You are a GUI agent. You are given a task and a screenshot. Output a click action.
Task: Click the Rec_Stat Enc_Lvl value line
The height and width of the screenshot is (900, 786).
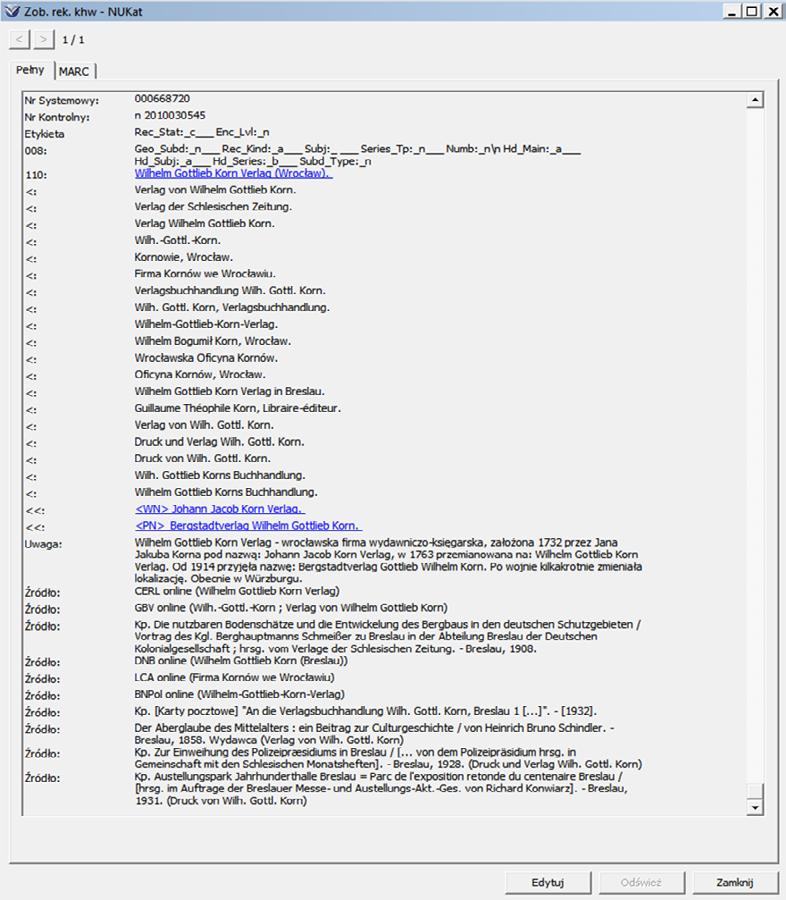202,132
